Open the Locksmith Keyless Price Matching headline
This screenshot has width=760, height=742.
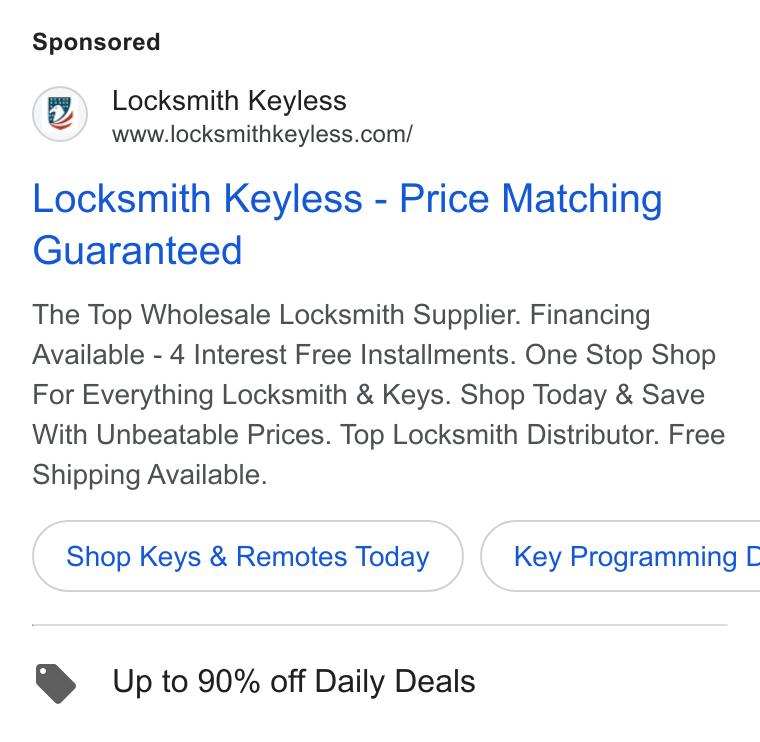point(347,224)
